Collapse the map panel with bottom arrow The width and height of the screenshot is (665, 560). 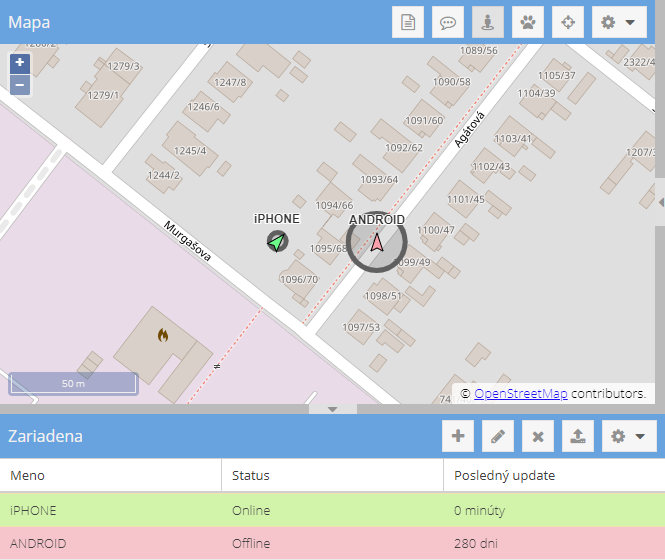coord(333,409)
